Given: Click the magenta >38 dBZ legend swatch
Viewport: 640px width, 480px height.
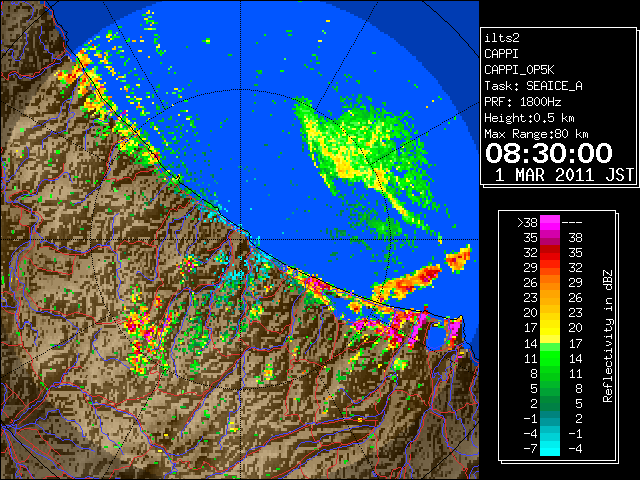Looking at the screenshot, I should 550,222.
